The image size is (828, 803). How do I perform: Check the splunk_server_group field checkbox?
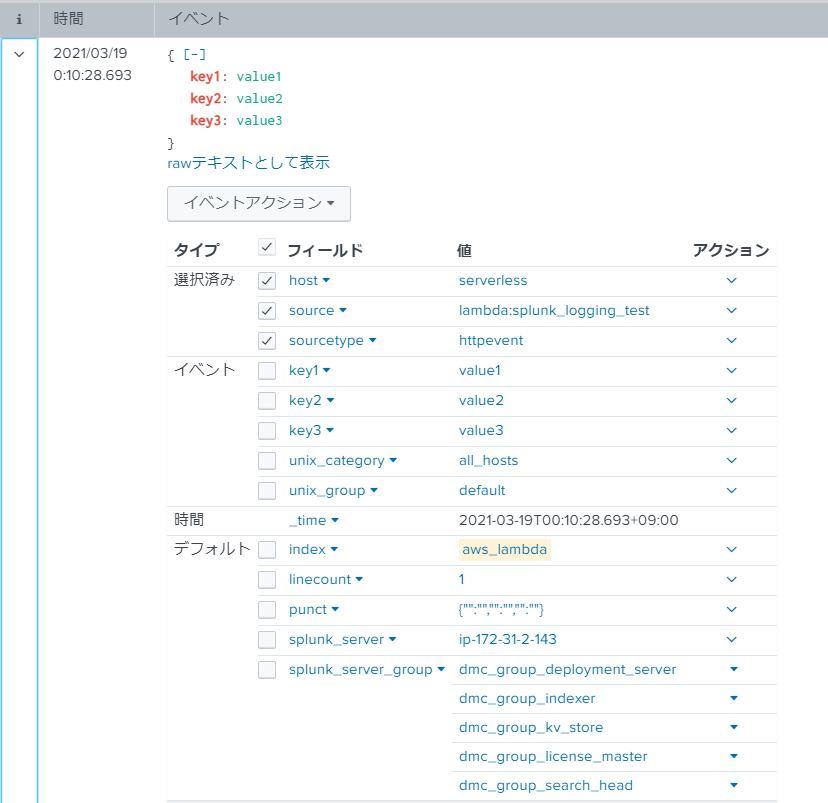[267, 670]
